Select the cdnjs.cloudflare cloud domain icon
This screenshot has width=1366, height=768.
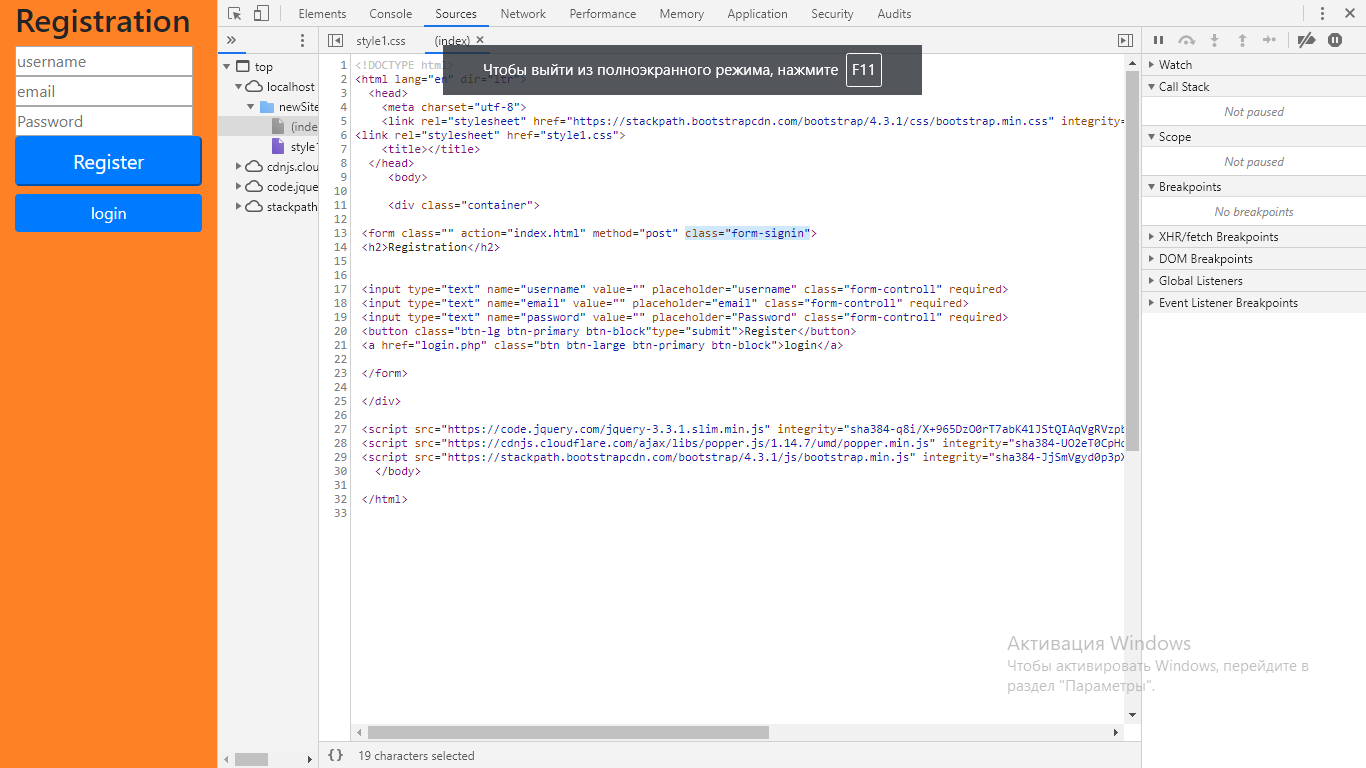pyautogui.click(x=254, y=166)
